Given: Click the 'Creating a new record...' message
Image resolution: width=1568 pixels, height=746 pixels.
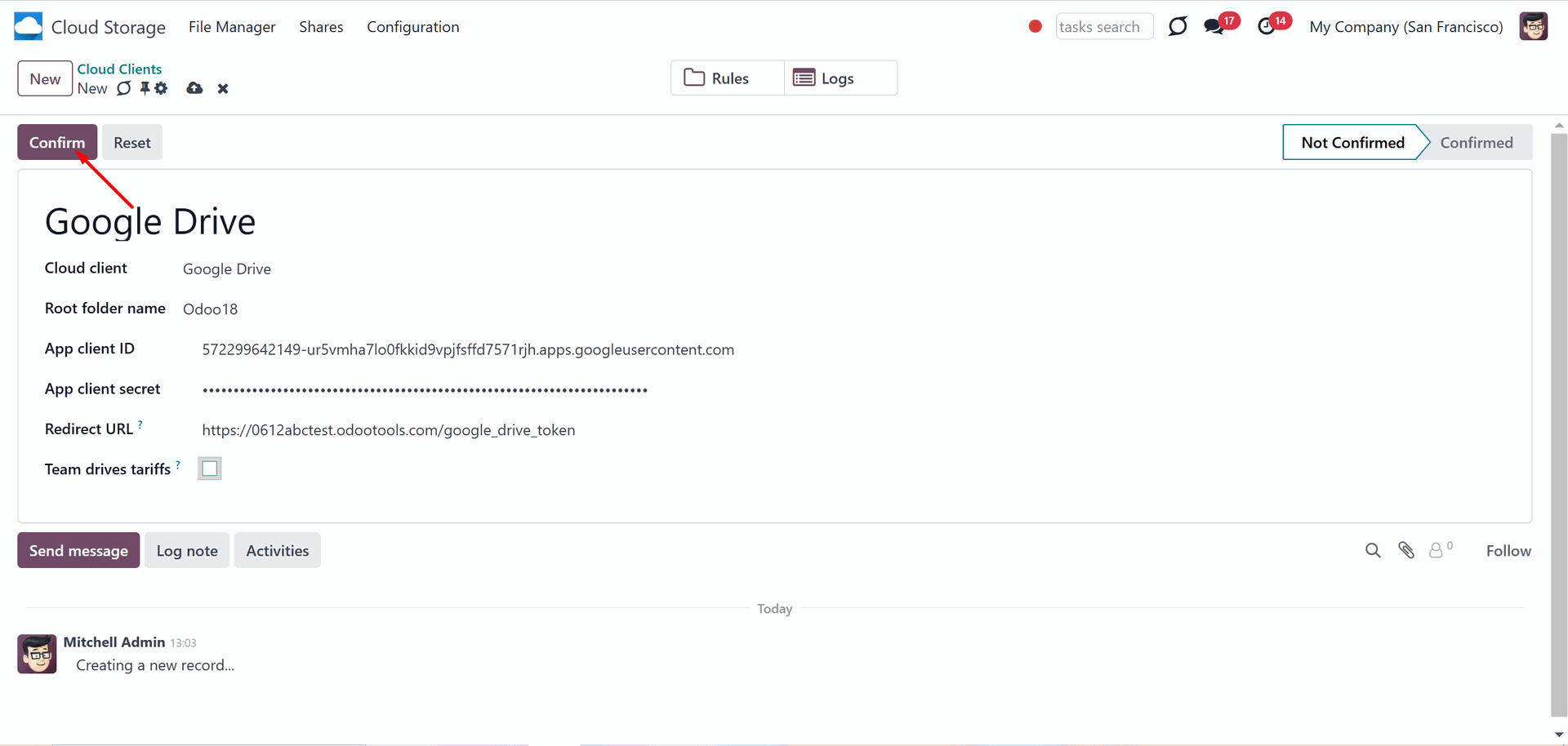Looking at the screenshot, I should (155, 665).
